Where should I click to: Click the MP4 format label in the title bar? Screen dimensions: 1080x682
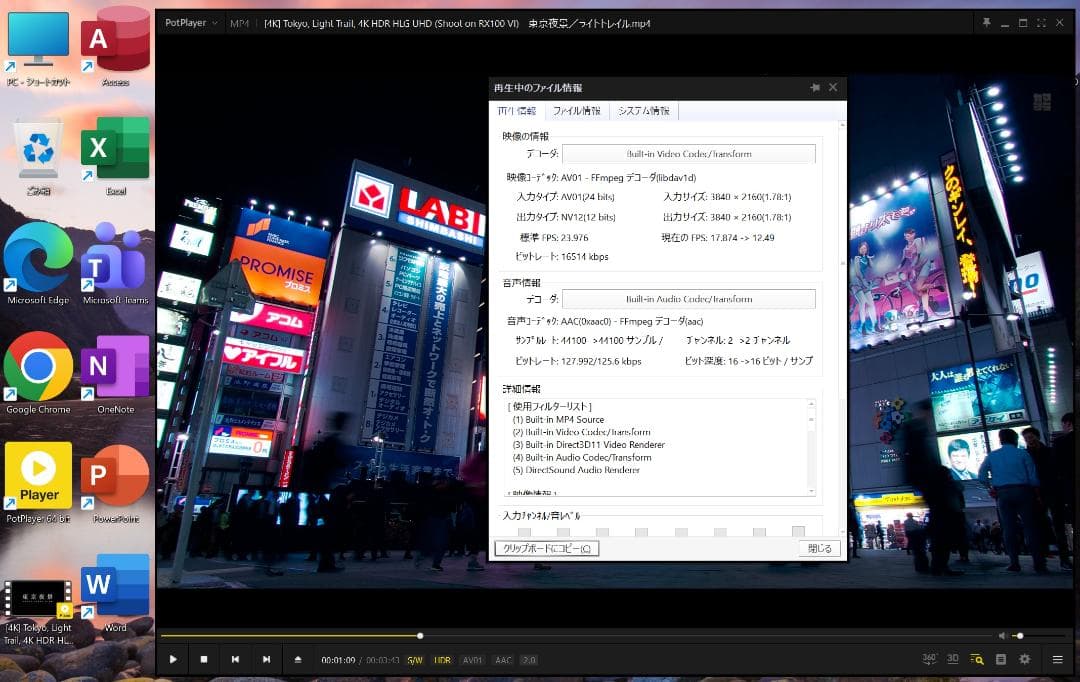(240, 23)
